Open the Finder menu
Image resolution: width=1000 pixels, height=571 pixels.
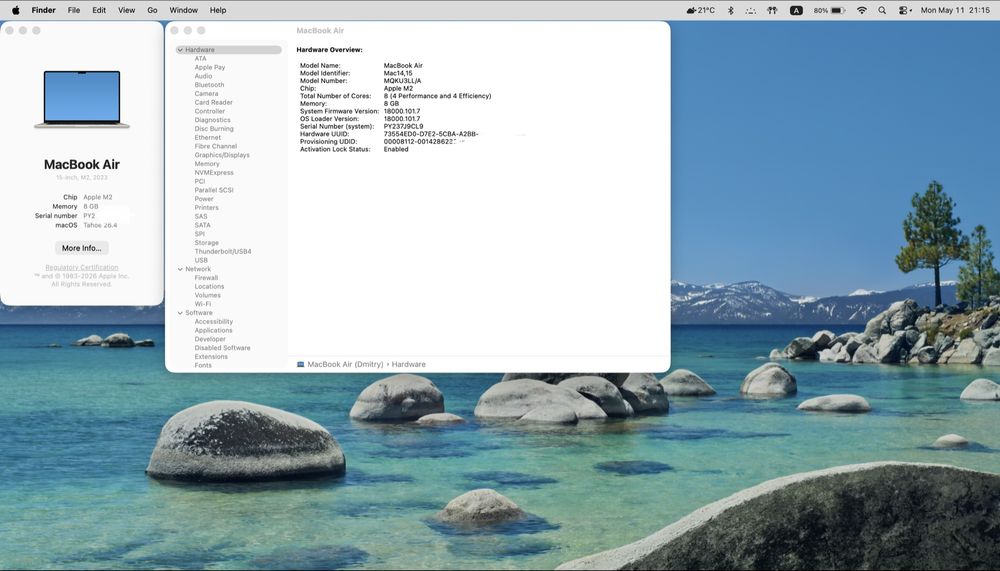[x=43, y=10]
